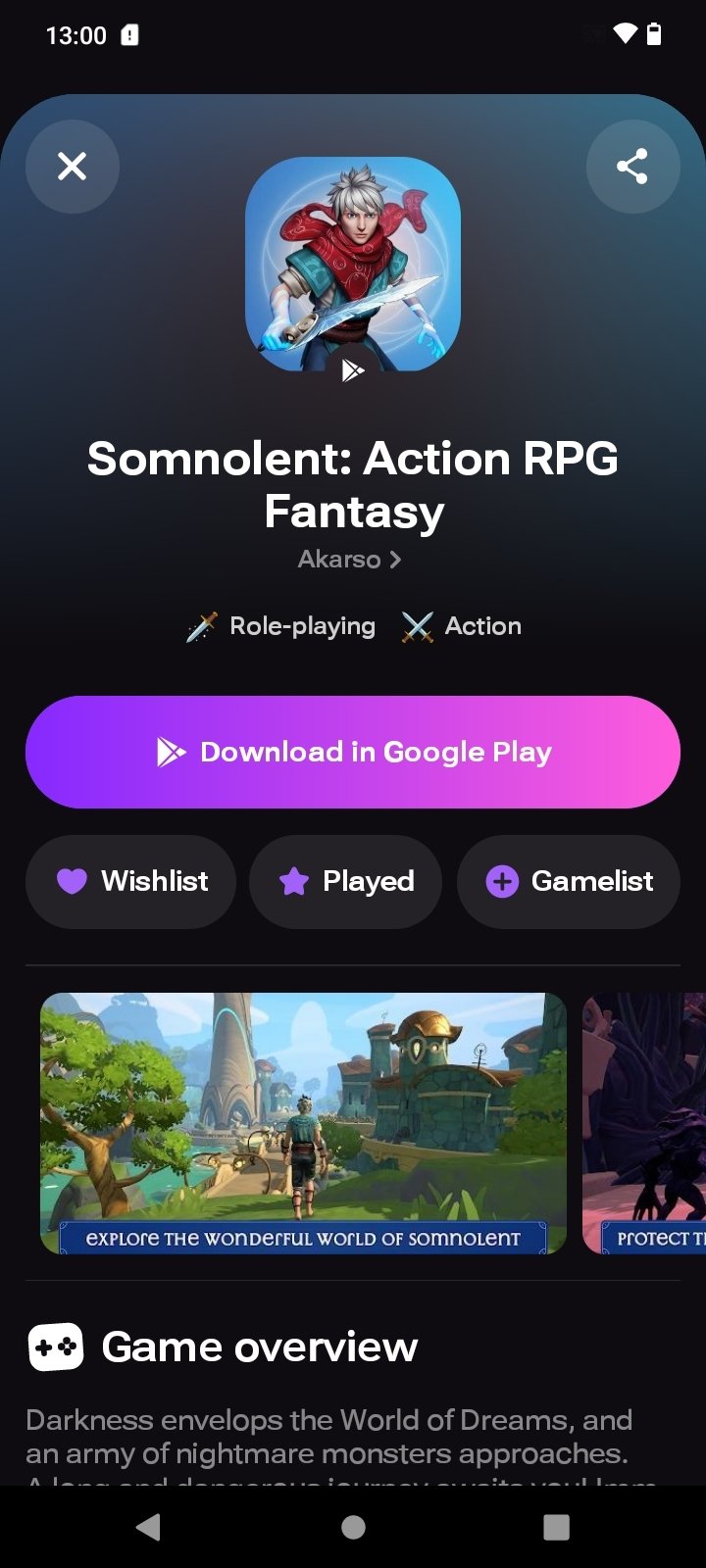
Task: Tap the Somnolent game app icon
Action: pos(353,264)
